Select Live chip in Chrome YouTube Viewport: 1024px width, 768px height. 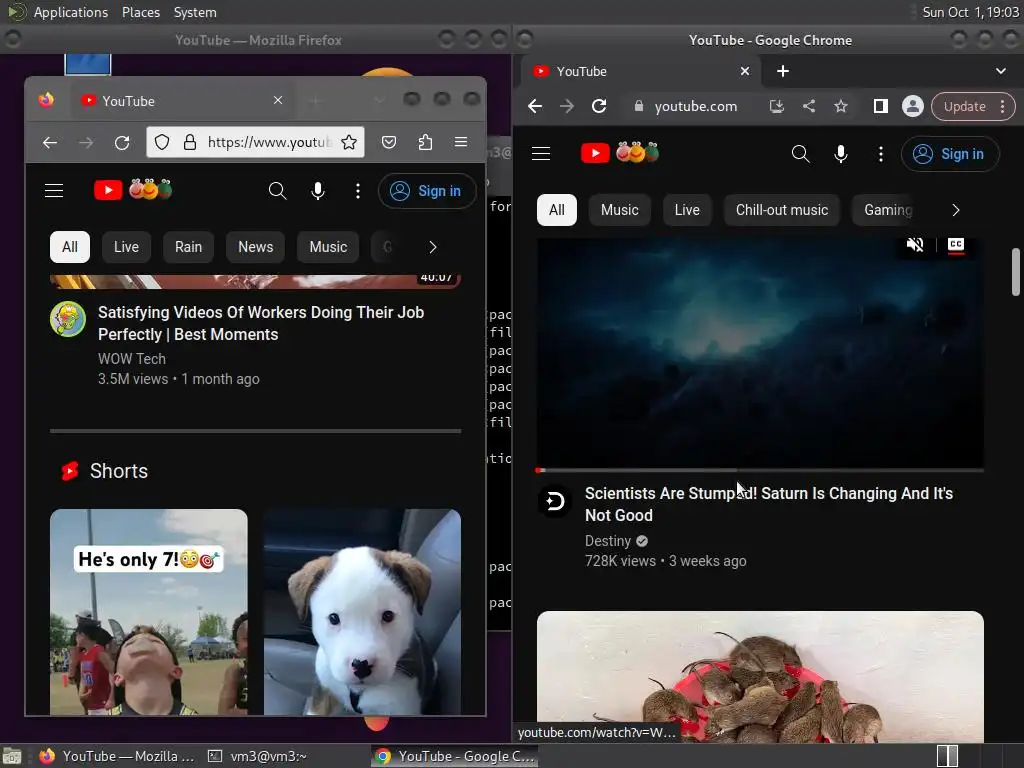pos(687,210)
